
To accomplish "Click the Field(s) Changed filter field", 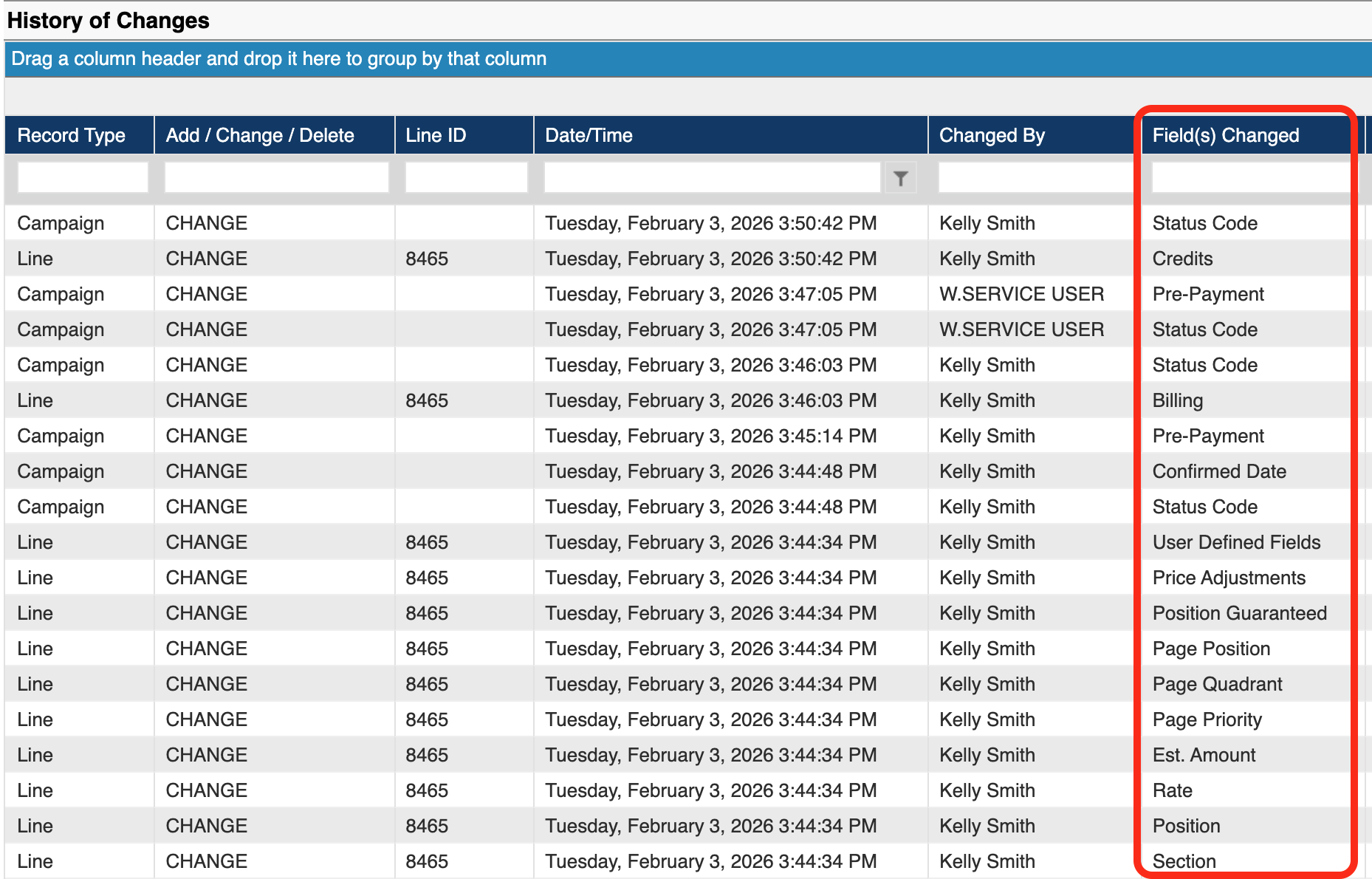I will point(1249,178).
